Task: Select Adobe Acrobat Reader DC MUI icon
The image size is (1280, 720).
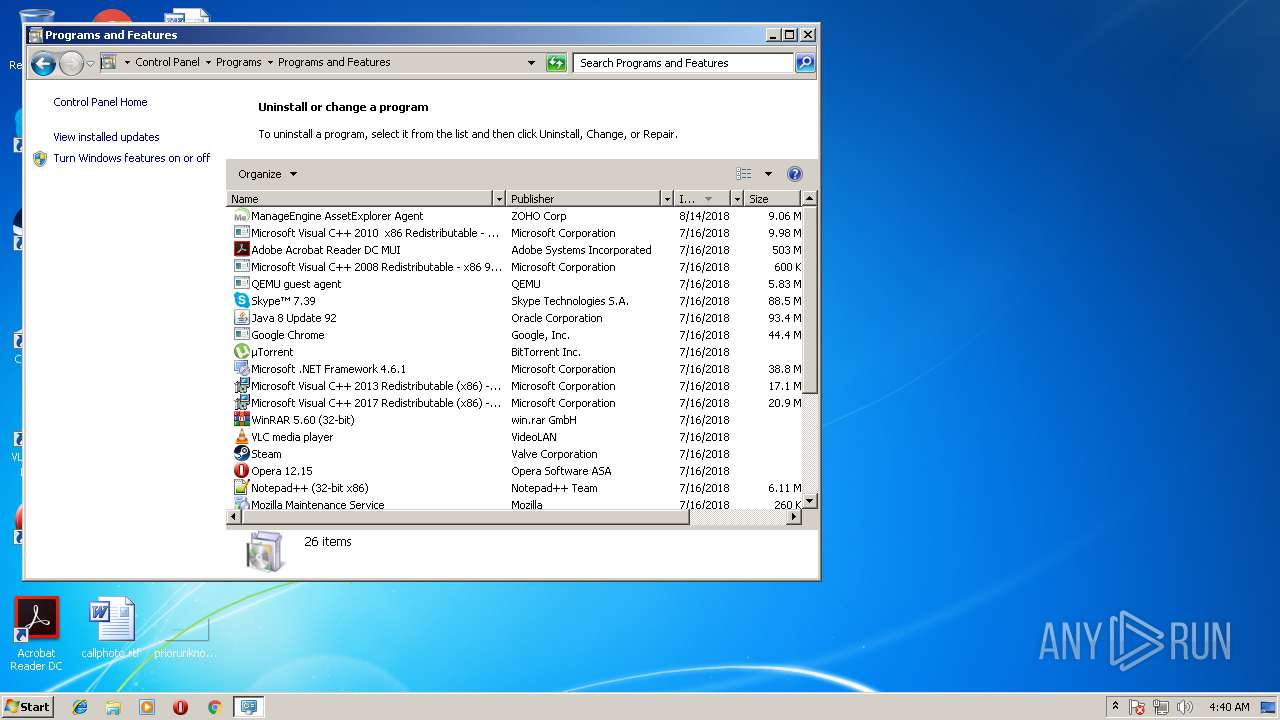Action: (x=241, y=250)
